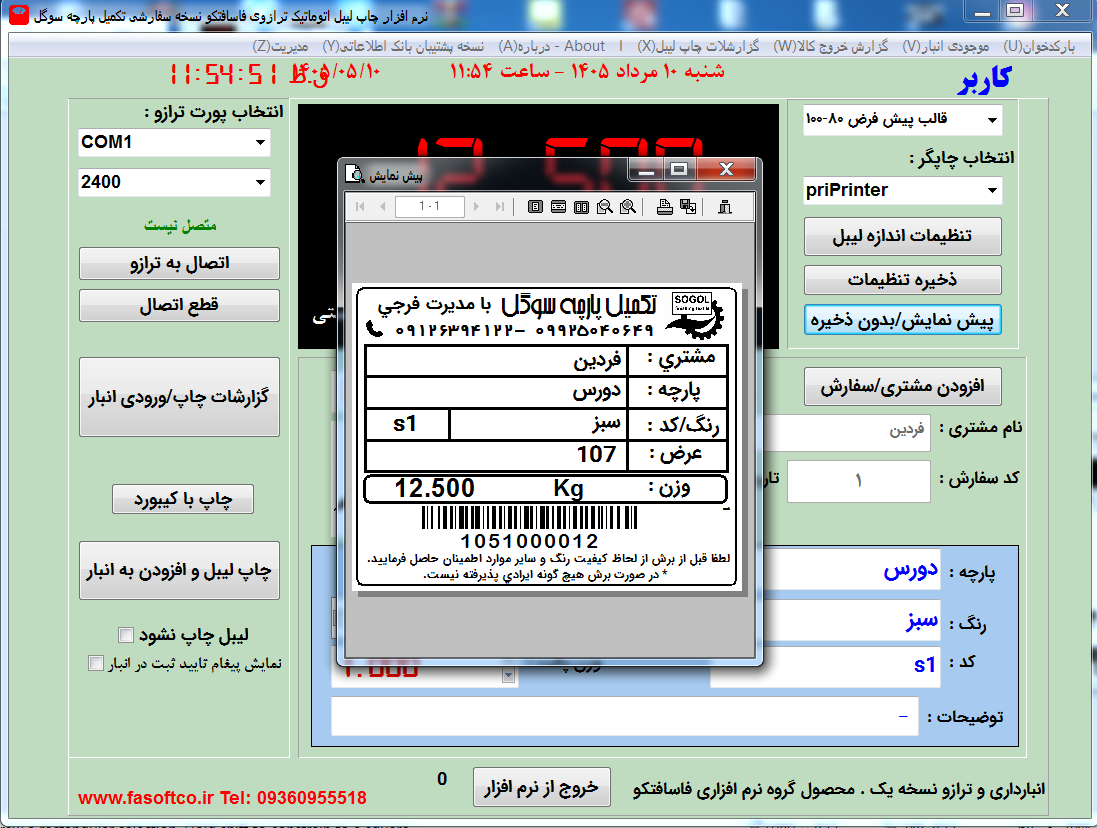Screen dimensions: 1097x828
Task: Click the افزودن مشتری/سفارش button
Action: (903, 387)
